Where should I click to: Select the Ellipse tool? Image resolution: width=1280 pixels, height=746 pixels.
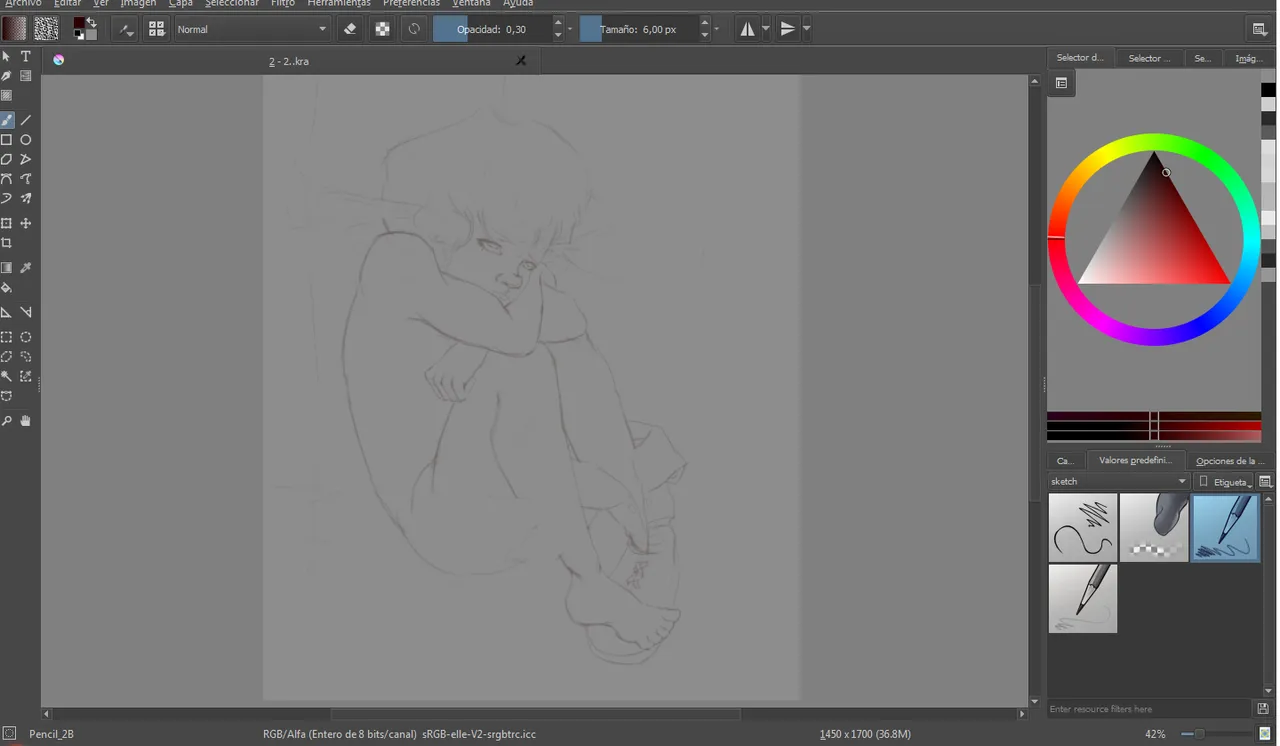coord(26,140)
